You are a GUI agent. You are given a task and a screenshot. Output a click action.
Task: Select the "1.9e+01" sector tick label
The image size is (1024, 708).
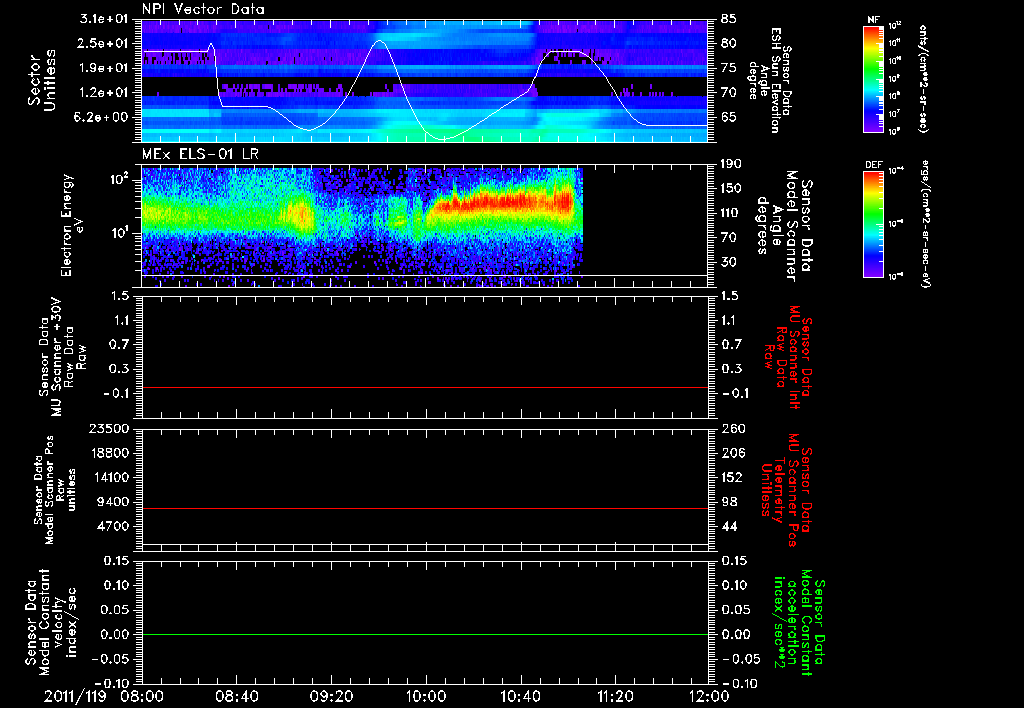[x=103, y=68]
